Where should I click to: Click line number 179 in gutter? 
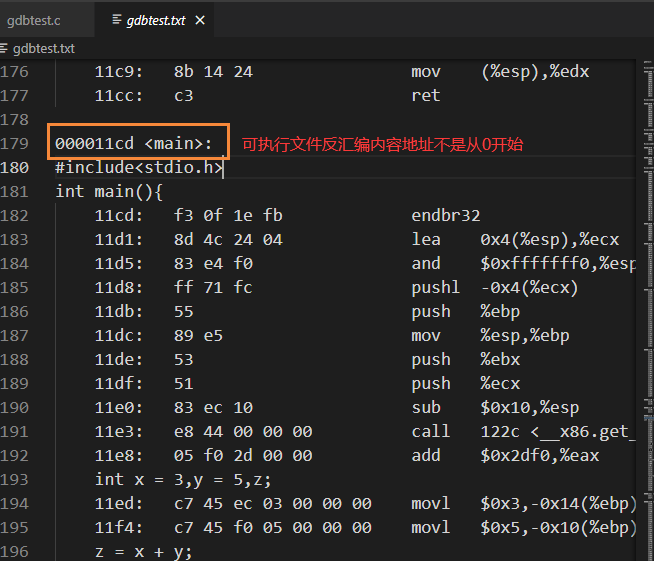[x=15, y=144]
